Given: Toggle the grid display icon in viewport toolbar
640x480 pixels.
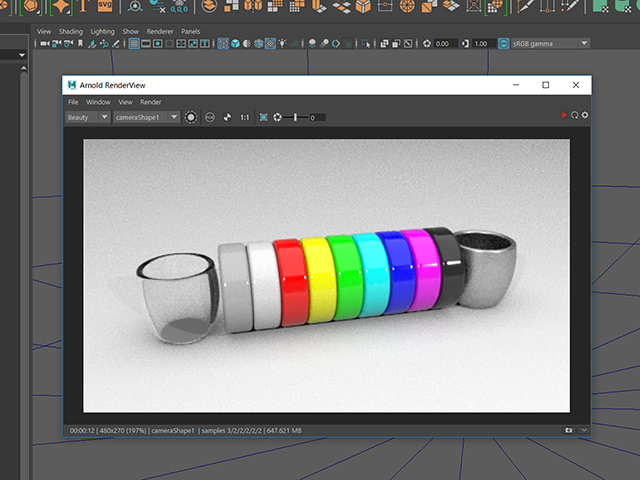Looking at the screenshot, I should coord(134,44).
